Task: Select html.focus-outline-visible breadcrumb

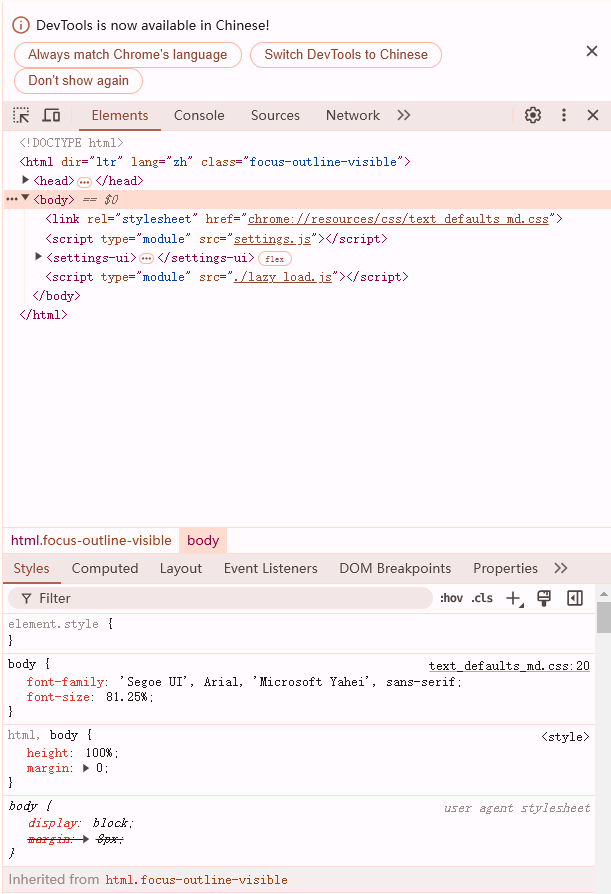Action: [x=91, y=541]
